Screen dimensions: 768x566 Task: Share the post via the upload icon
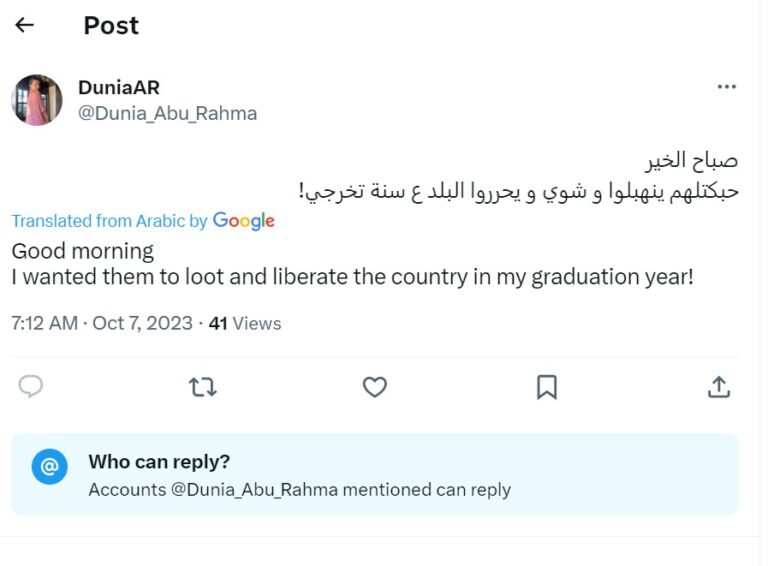click(x=718, y=387)
